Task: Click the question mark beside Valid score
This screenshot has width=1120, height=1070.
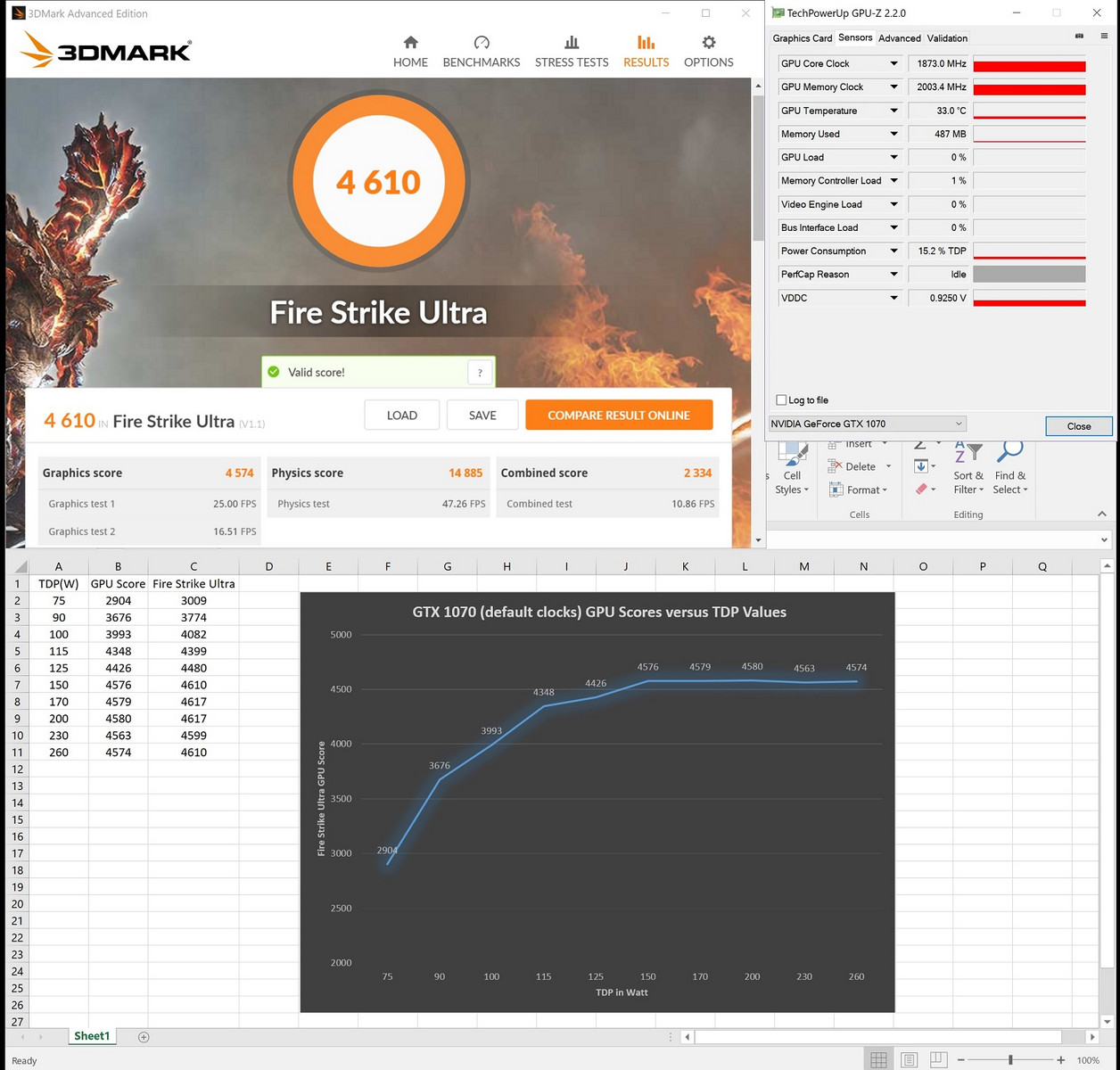Action: 480,373
